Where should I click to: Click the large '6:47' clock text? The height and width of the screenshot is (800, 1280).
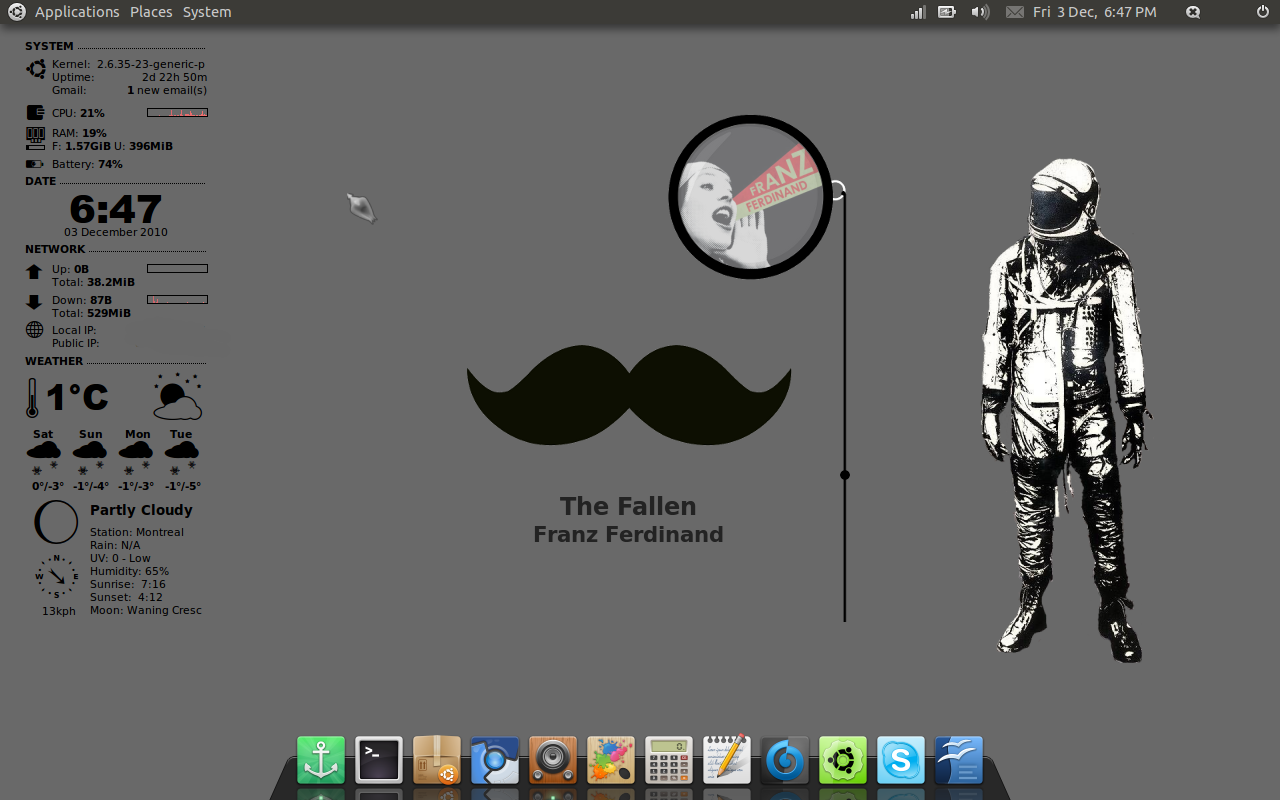(116, 209)
